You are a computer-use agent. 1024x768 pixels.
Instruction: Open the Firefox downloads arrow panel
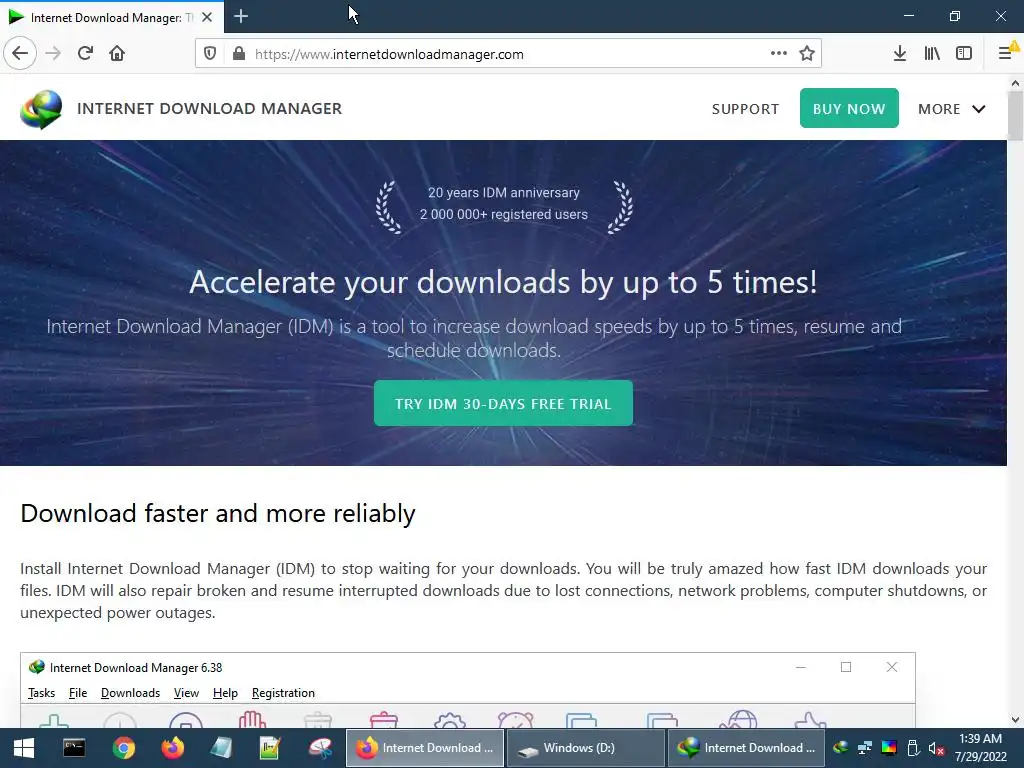[900, 54]
